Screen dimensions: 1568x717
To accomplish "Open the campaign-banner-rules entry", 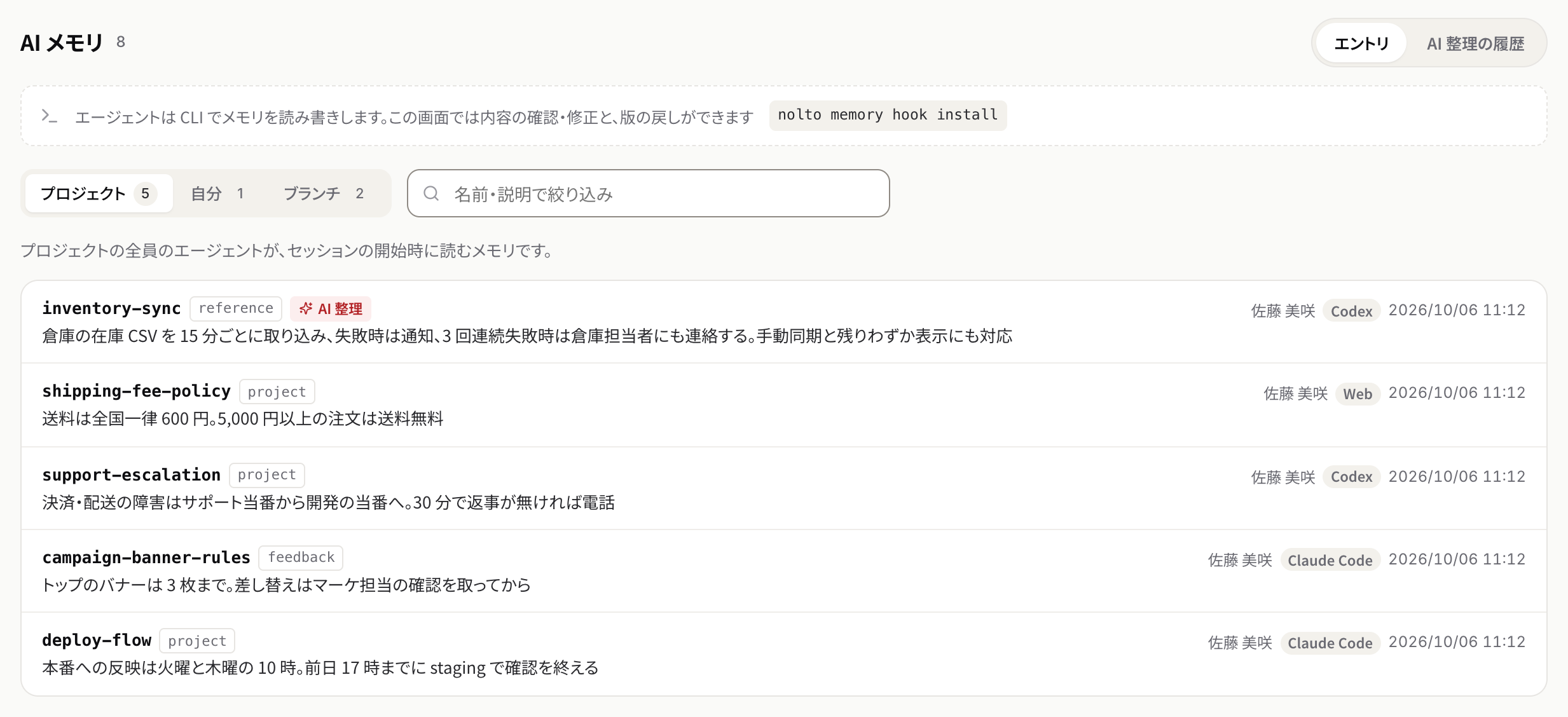I will pos(783,571).
